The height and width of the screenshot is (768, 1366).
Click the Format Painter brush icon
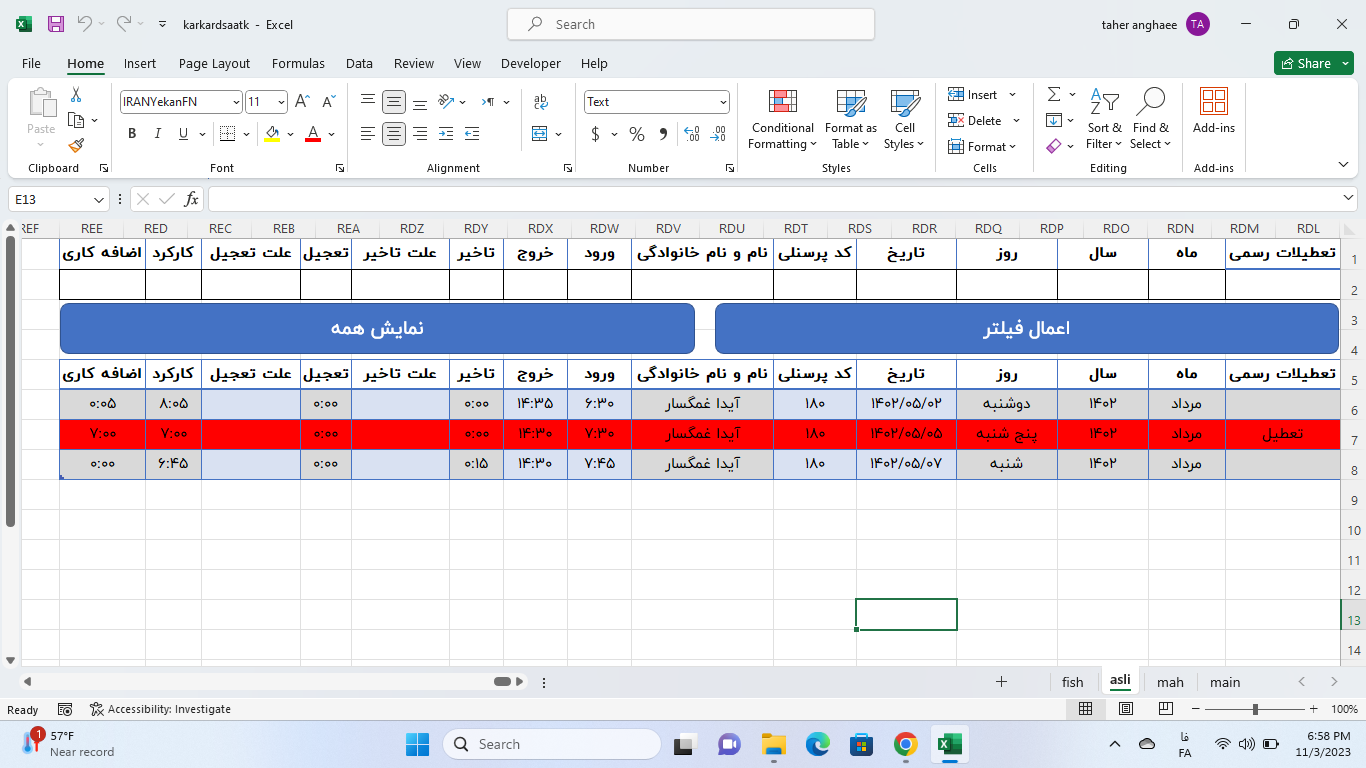[76, 145]
